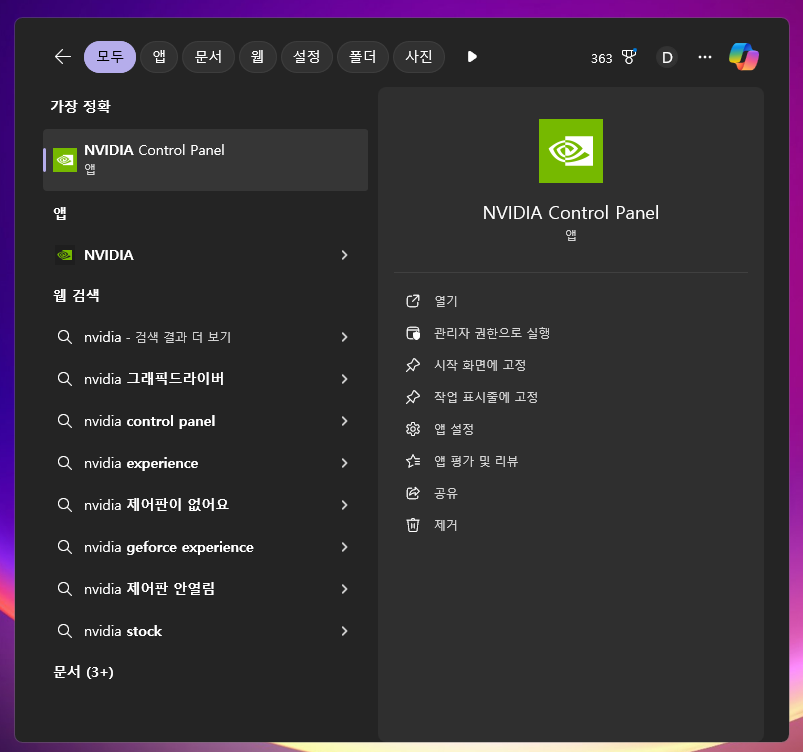Expand chevron for nvidia stock
The image size is (803, 752).
coord(345,631)
